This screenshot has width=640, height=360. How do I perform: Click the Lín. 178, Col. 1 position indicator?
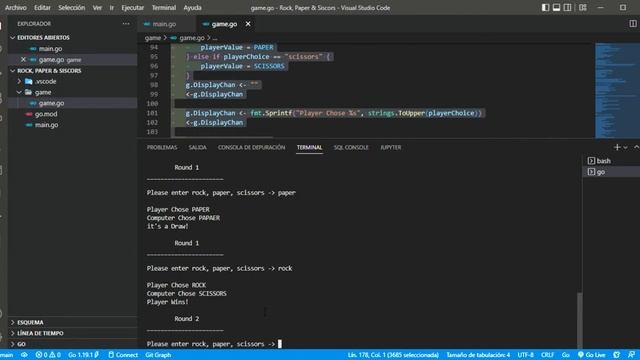(x=393, y=355)
